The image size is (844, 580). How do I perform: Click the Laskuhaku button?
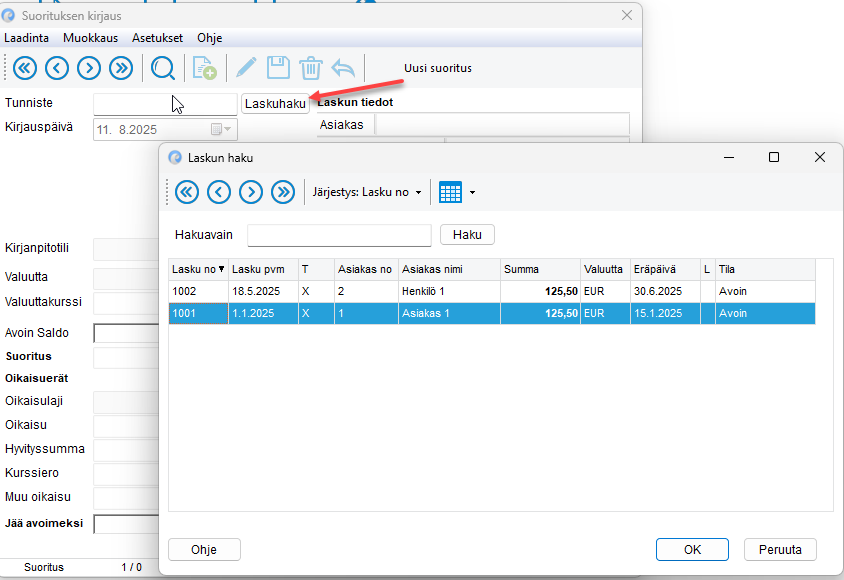(275, 103)
